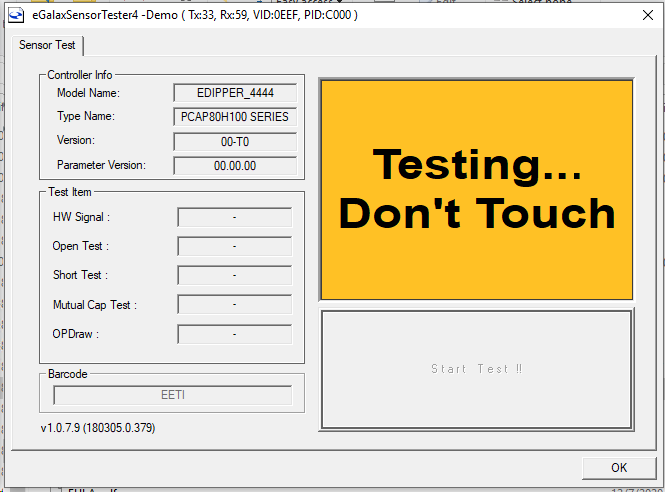Click the "Open Test :" label
Screen dimensions: 665x492
(x=81, y=246)
